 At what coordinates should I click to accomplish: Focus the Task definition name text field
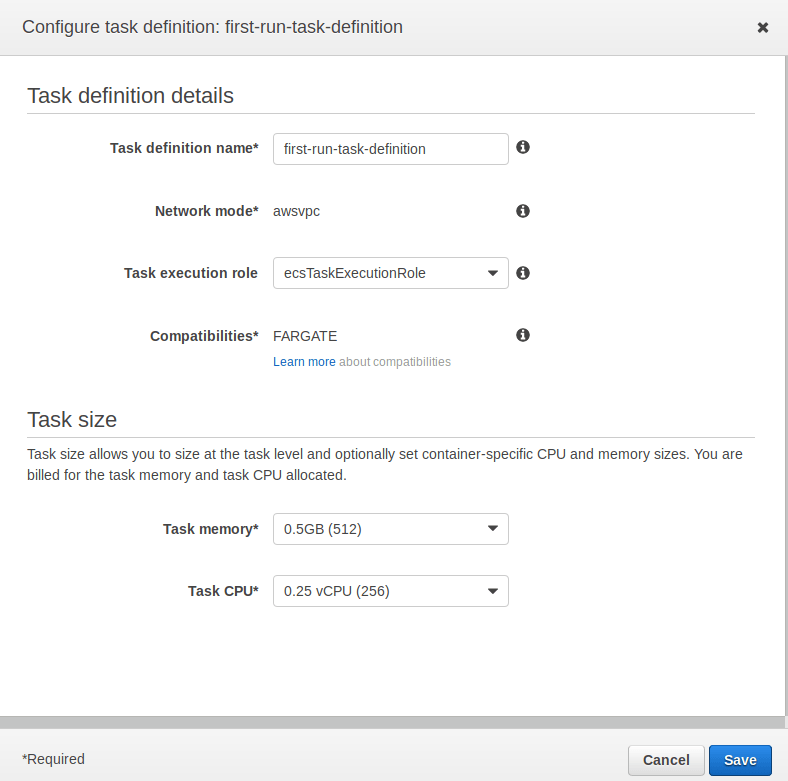pyautogui.click(x=390, y=149)
